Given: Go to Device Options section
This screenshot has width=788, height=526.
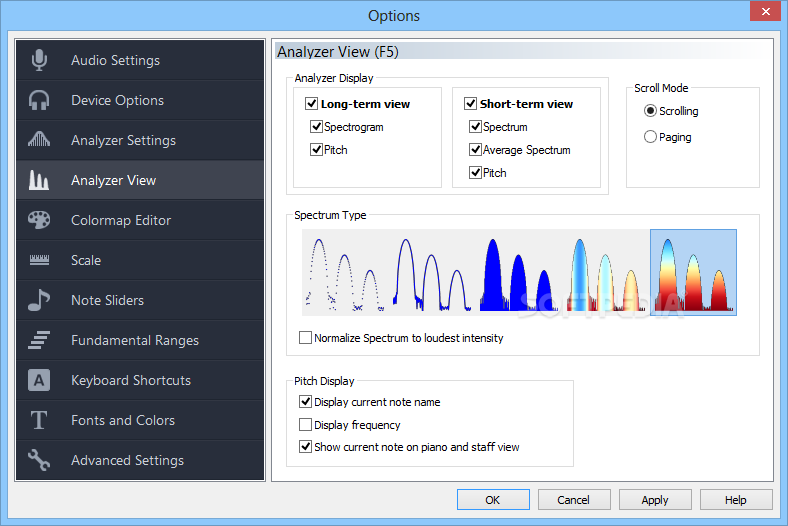Looking at the screenshot, I should [140, 100].
